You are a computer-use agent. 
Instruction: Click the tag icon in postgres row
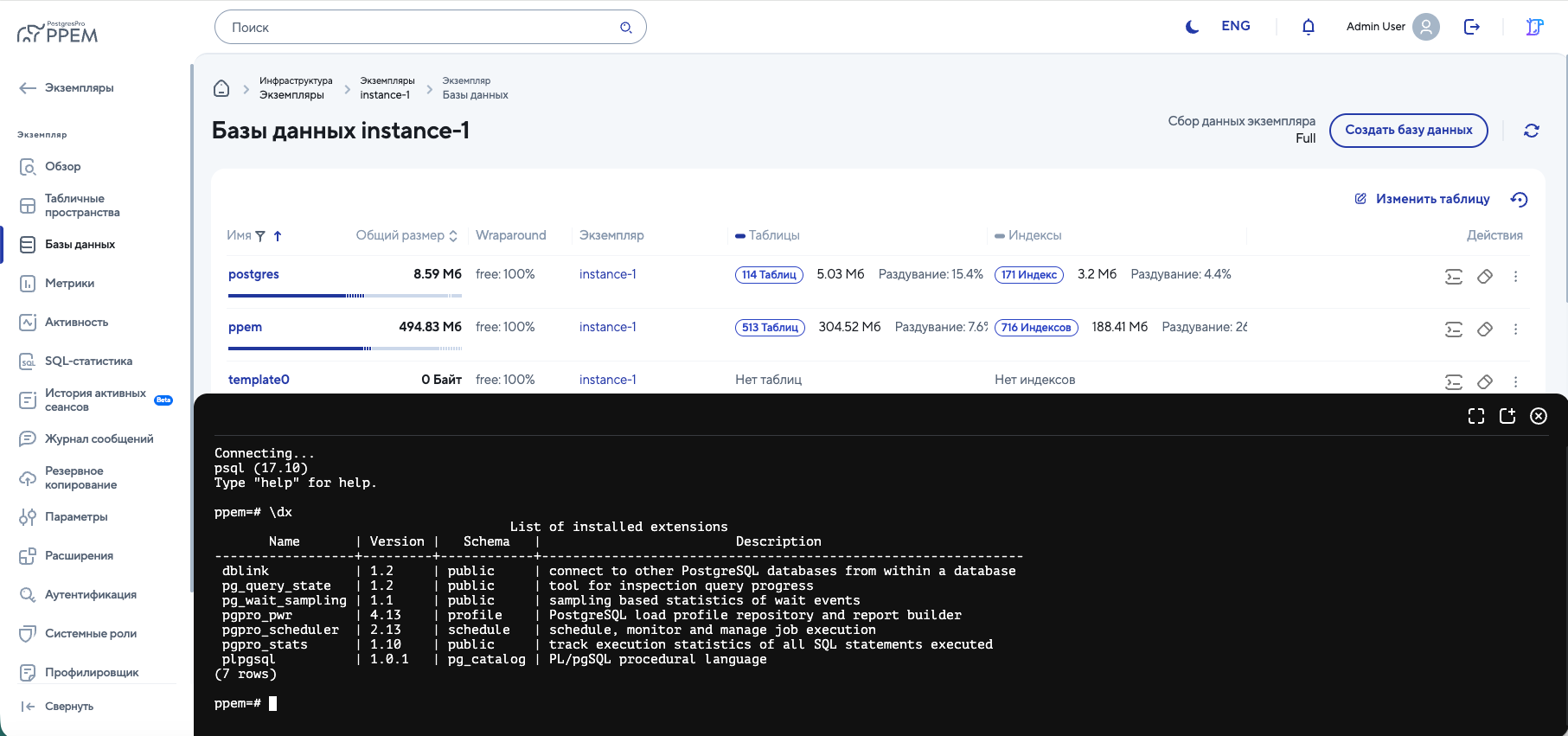1485,277
